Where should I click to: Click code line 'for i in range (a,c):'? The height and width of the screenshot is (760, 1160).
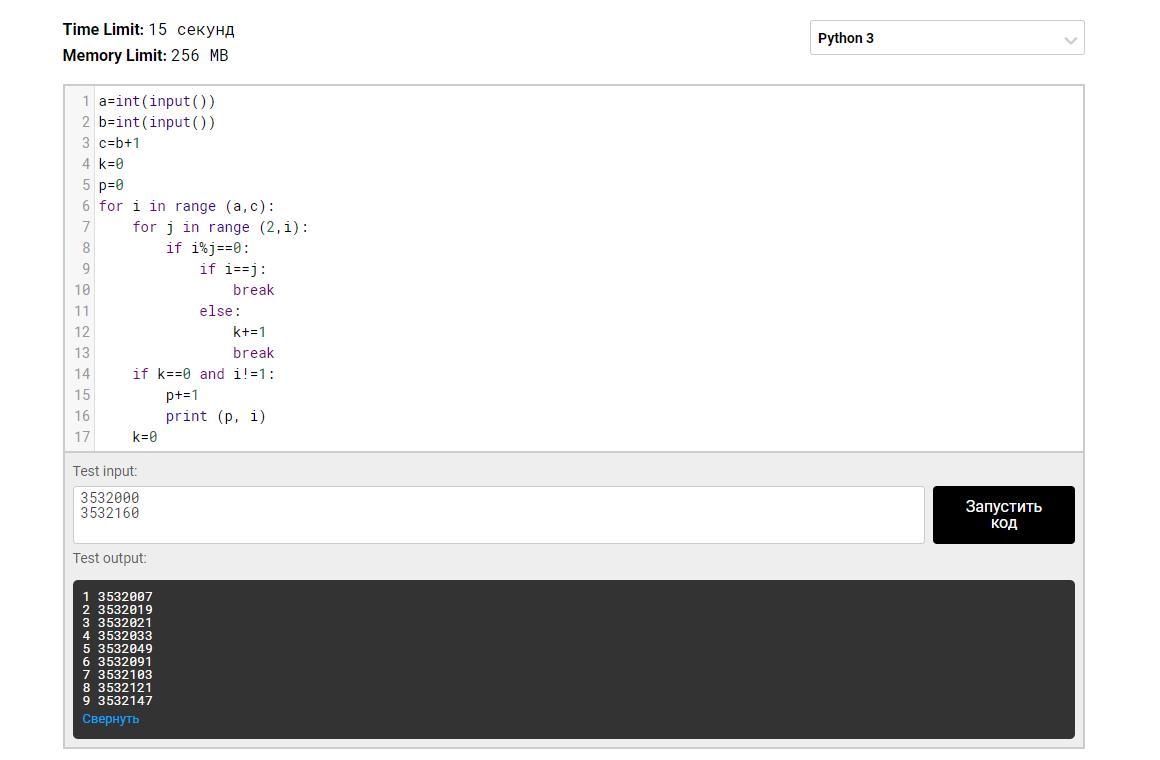pyautogui.click(x=186, y=206)
